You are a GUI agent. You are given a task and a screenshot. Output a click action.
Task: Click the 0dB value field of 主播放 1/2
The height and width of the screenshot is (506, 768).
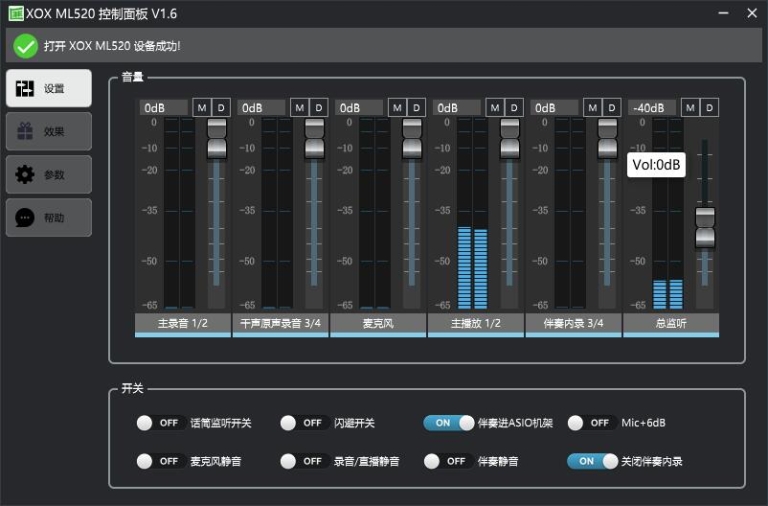click(456, 108)
